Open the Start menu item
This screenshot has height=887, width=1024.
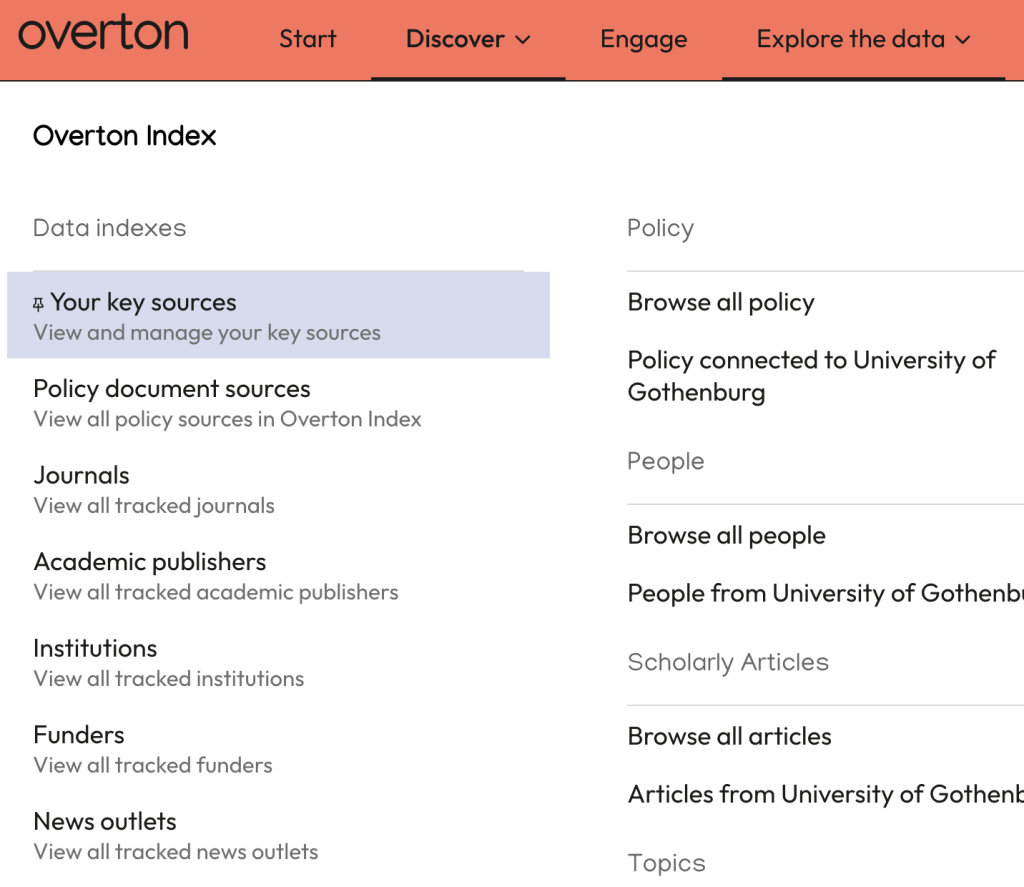(307, 39)
